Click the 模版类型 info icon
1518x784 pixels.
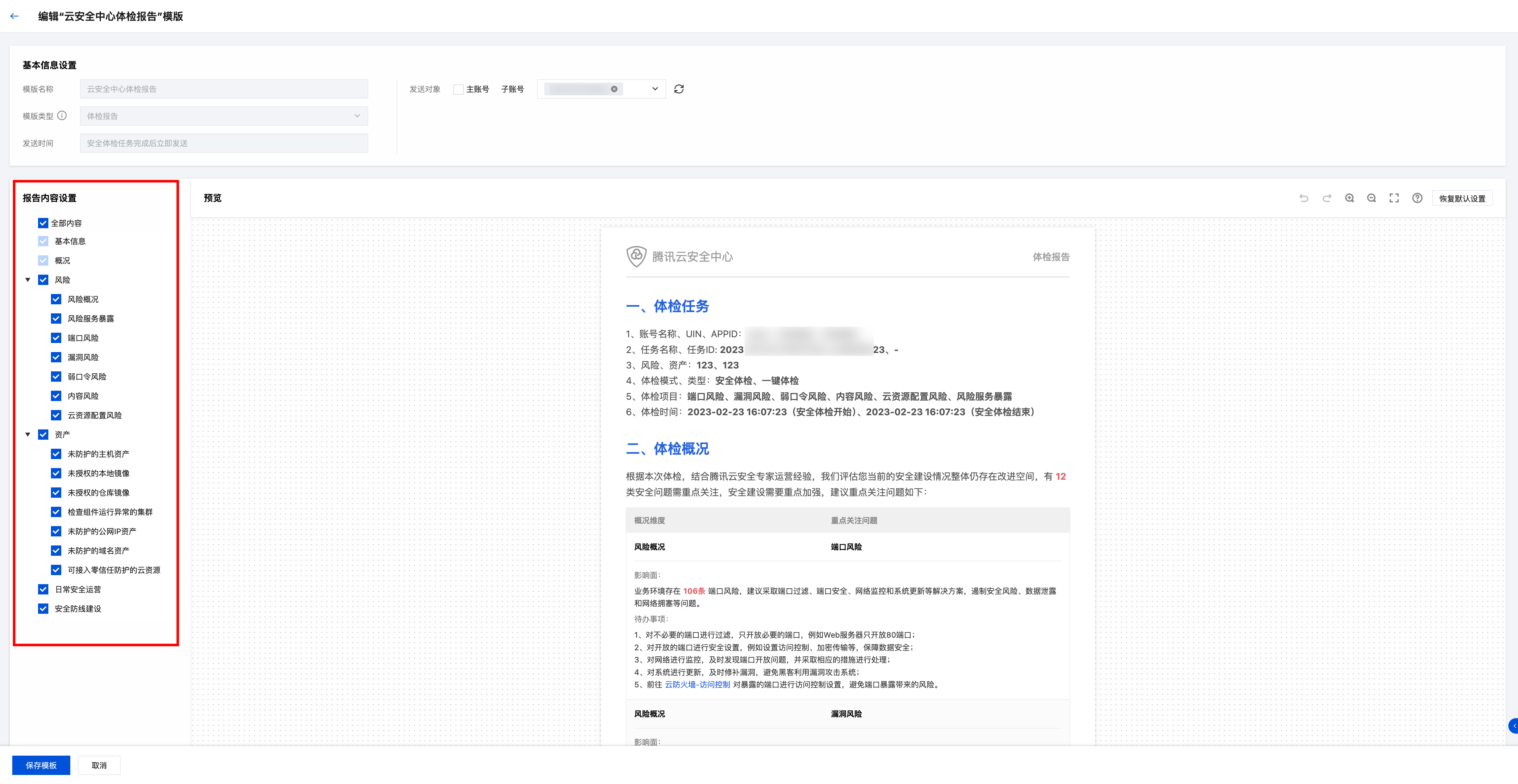[x=62, y=116]
